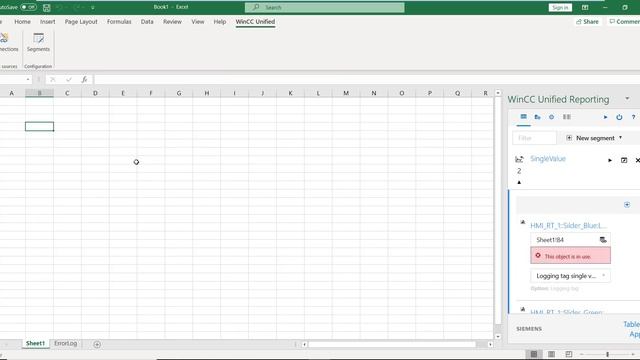Open the 'Logging tag single v...' dropdown
Screen dimensions: 640x360
[x=570, y=276]
